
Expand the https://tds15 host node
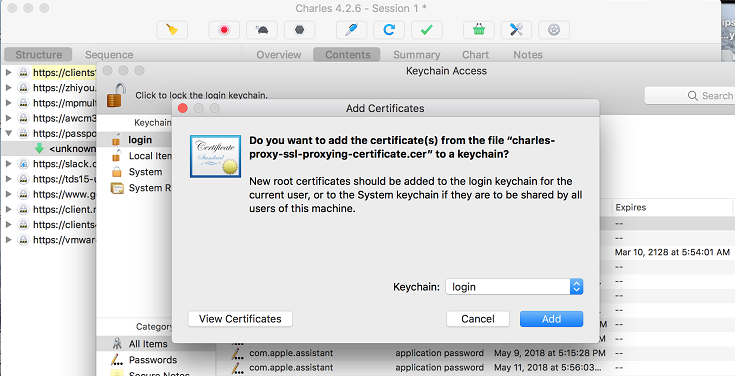tap(8, 179)
